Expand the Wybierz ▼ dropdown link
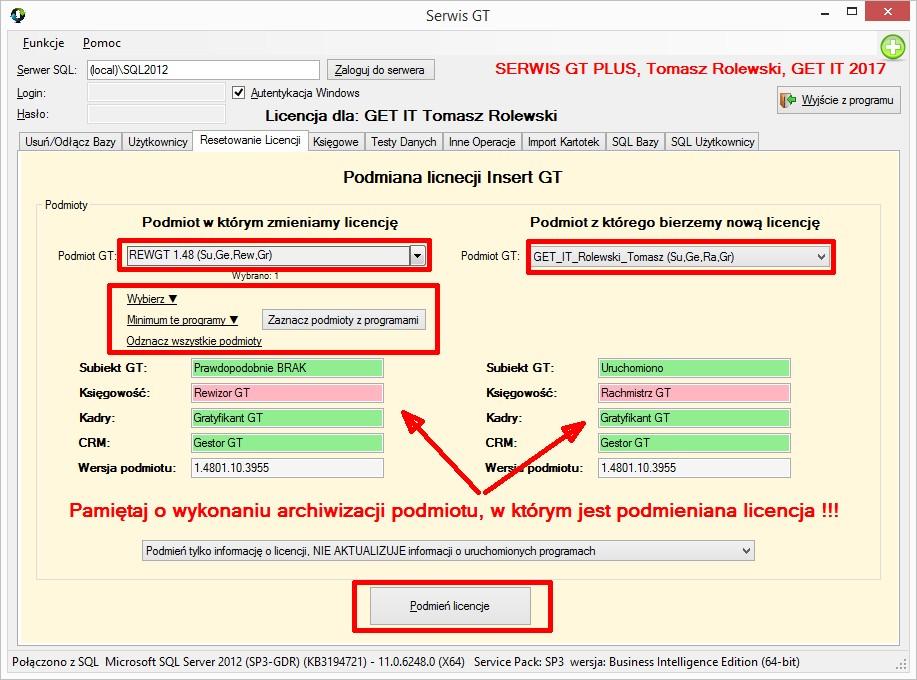This screenshot has width=917, height=680. 152,299
